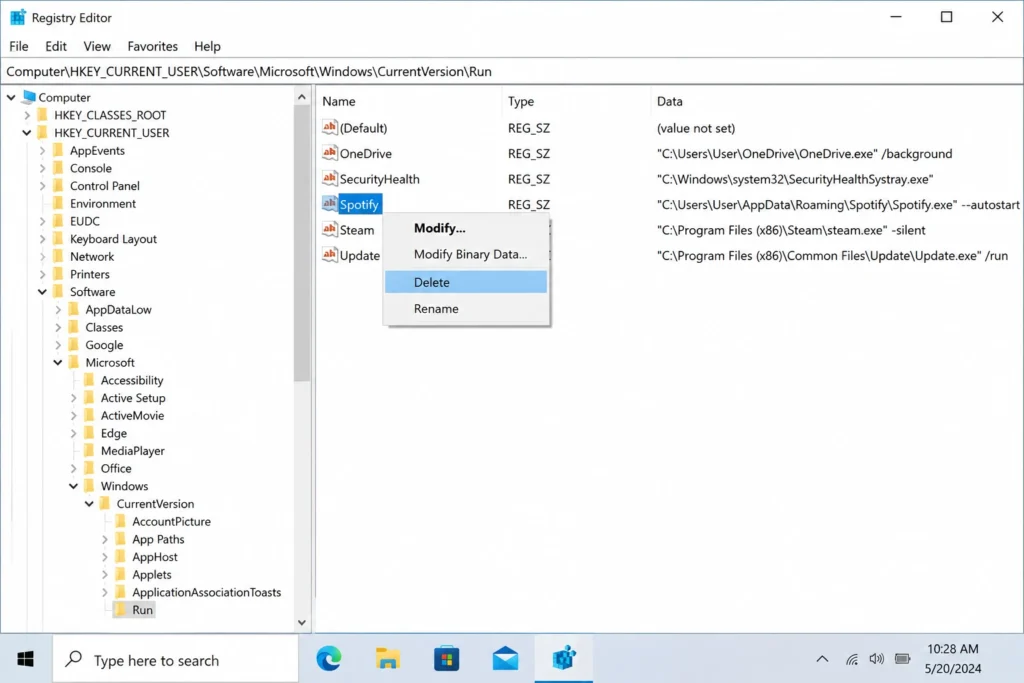Screen dimensions: 1024x683
Task: Click the Run key folder icon
Action: click(121, 609)
